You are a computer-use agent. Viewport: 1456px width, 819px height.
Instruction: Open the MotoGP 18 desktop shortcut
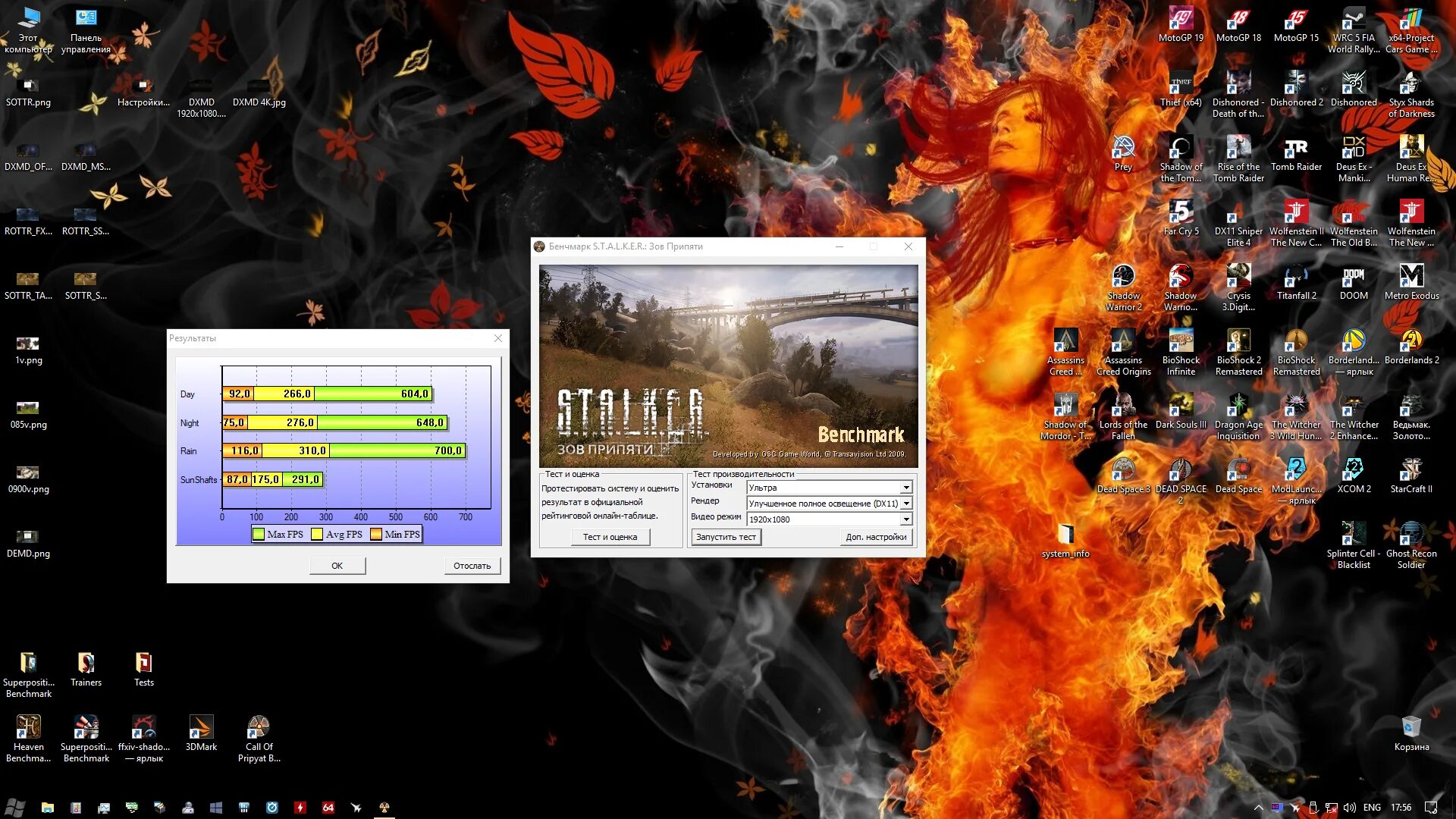click(1238, 24)
